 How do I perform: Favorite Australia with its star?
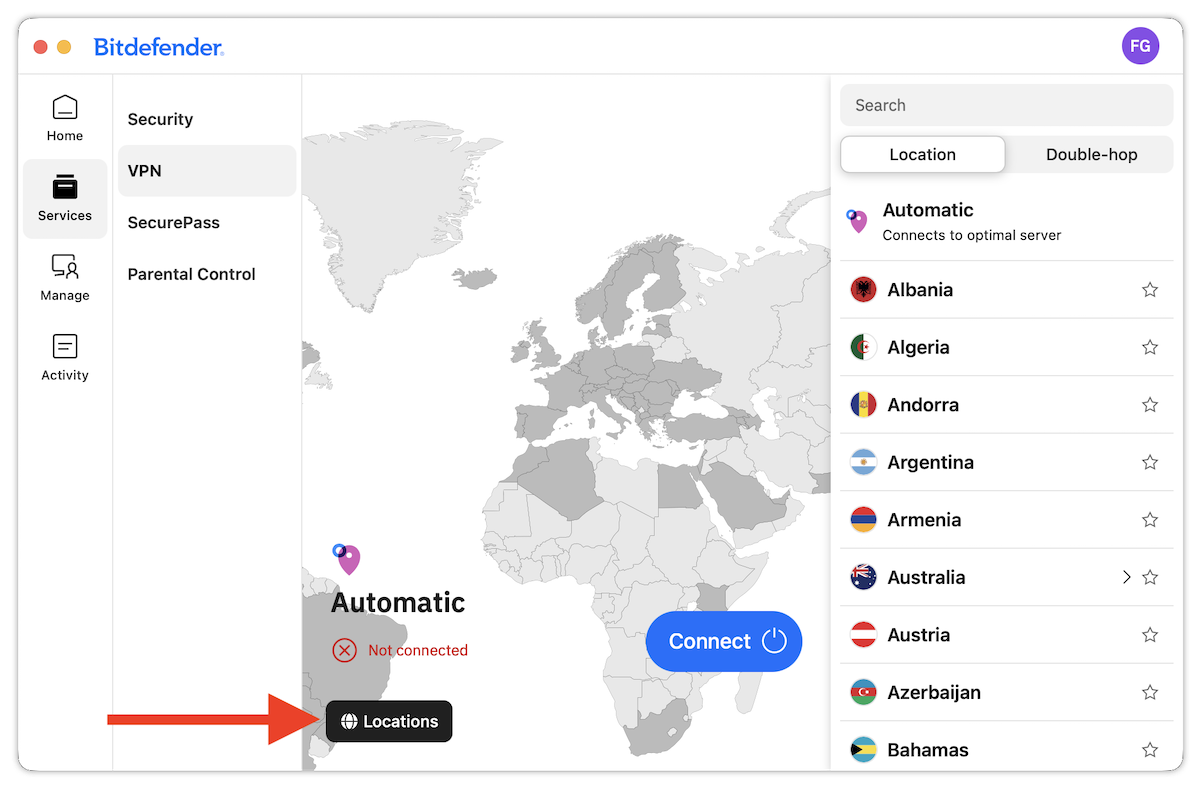pos(1150,577)
